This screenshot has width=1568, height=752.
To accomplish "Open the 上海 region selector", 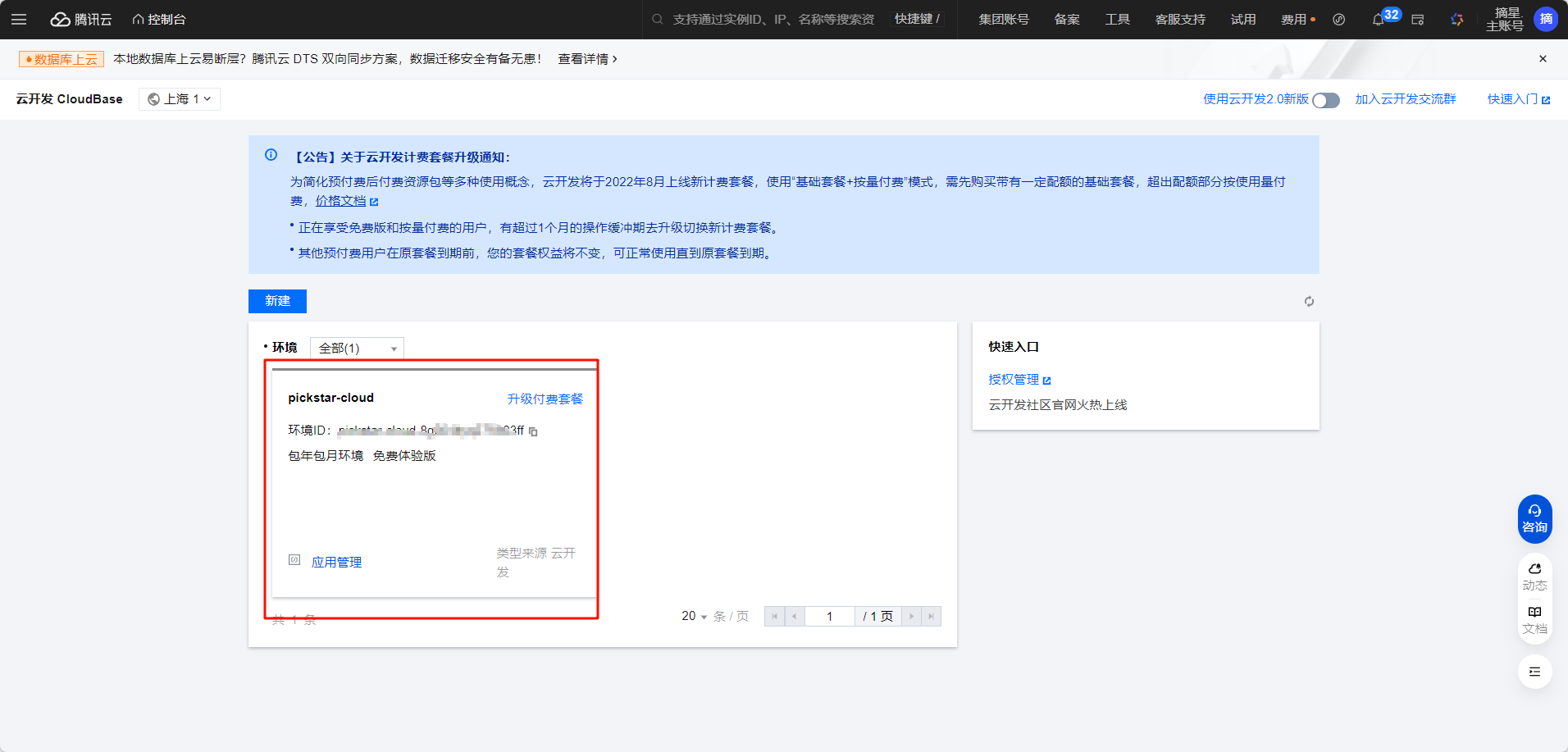I will point(180,99).
